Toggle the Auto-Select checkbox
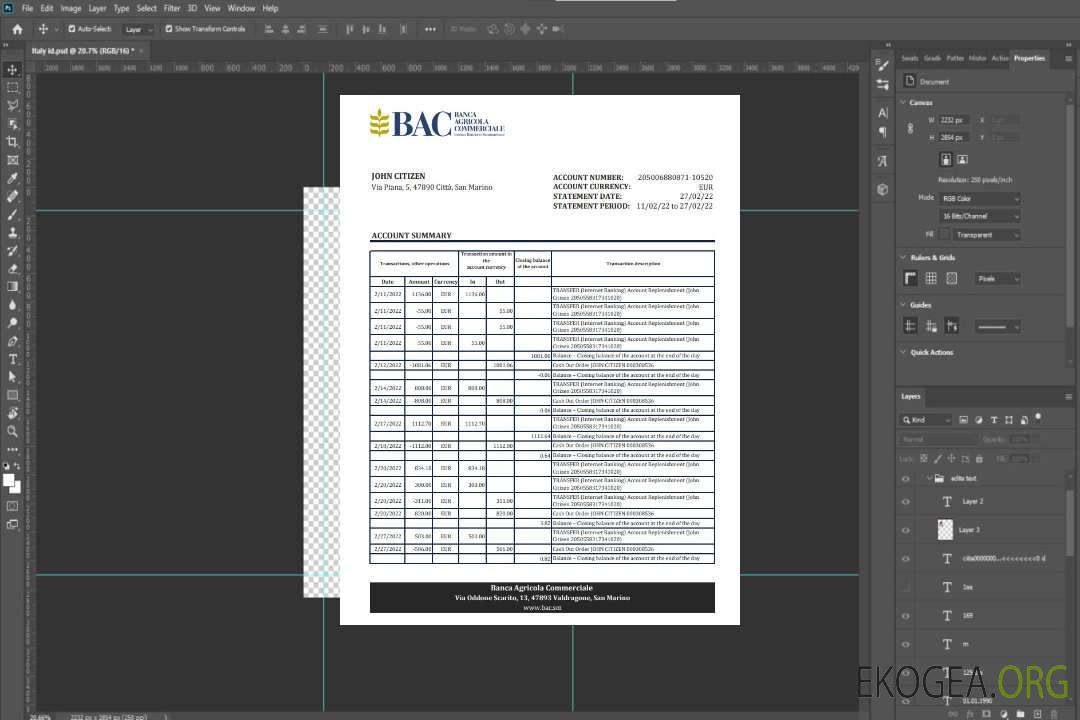 coord(72,29)
